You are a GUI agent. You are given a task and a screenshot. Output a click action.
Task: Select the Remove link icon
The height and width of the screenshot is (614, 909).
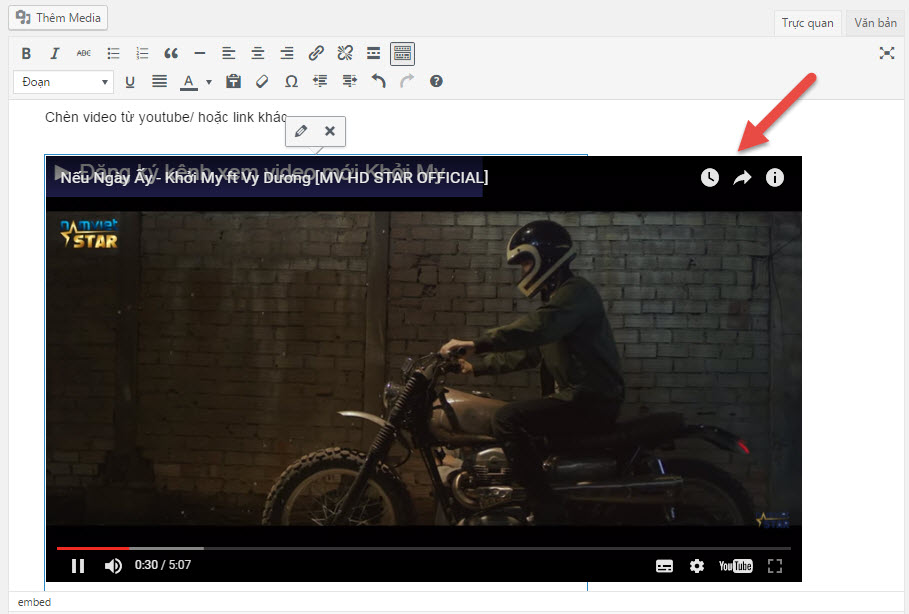click(344, 53)
